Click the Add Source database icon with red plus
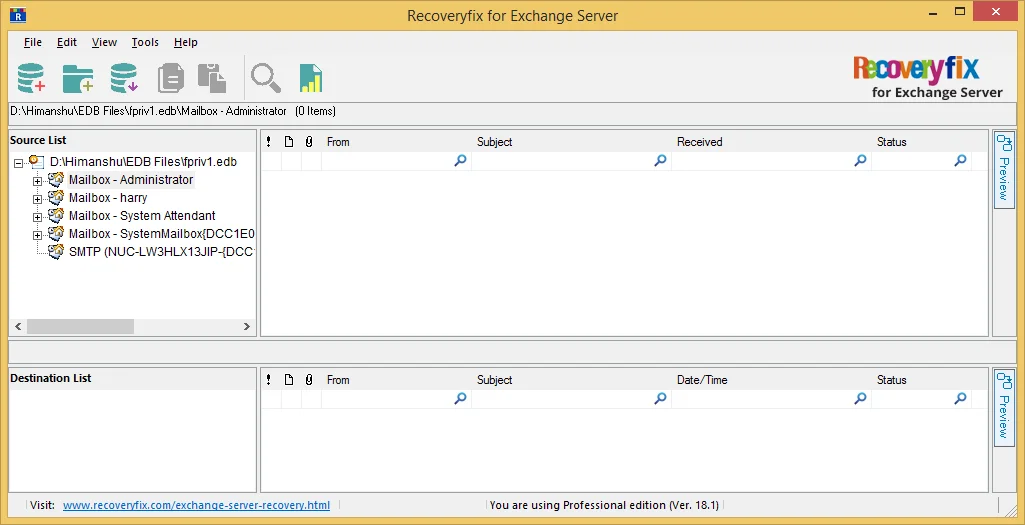1025x525 pixels. (31, 78)
